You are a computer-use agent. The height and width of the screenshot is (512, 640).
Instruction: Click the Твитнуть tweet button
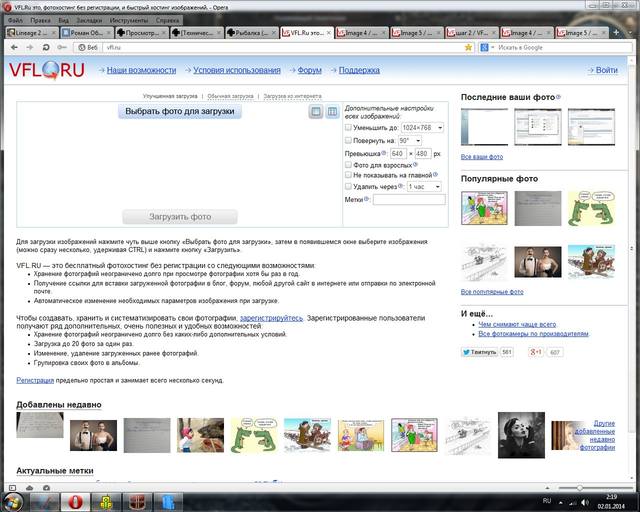pyautogui.click(x=479, y=352)
